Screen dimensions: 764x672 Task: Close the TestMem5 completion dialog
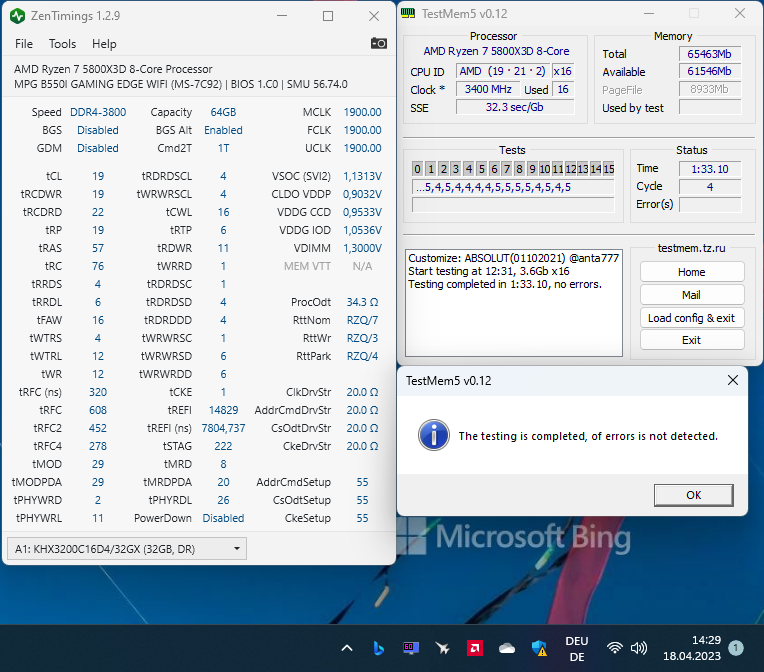[x=732, y=380]
